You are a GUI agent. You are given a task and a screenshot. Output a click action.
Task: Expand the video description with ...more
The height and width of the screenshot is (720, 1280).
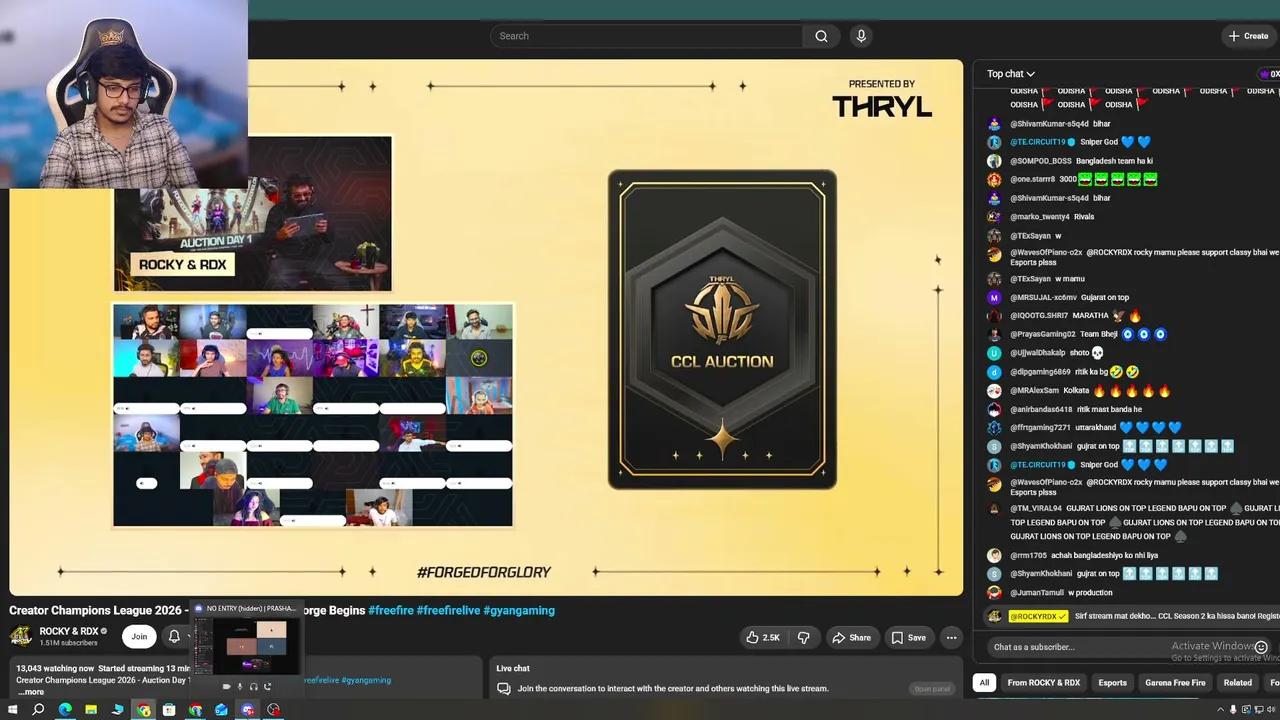[30, 692]
